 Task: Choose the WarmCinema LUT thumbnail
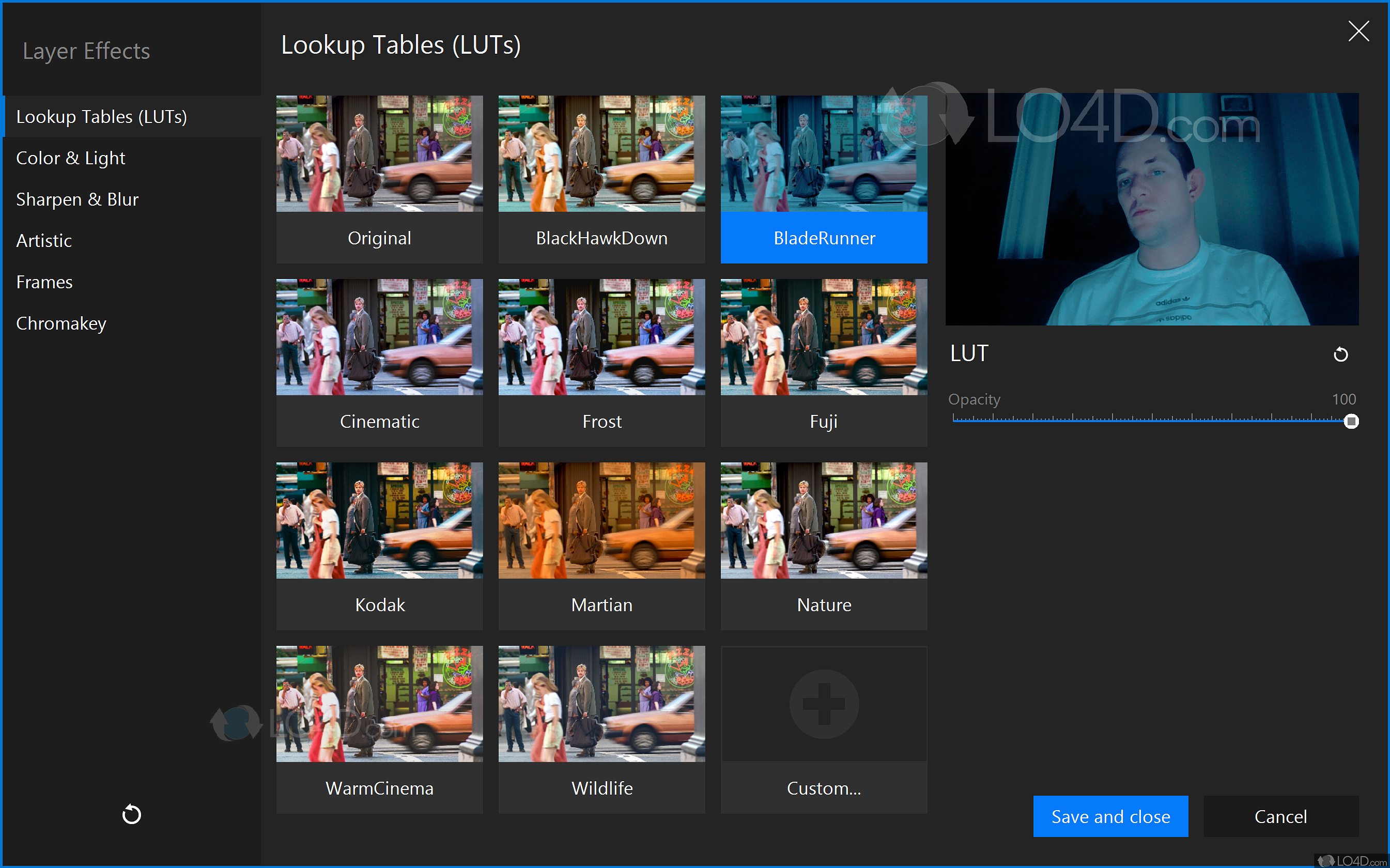379,704
